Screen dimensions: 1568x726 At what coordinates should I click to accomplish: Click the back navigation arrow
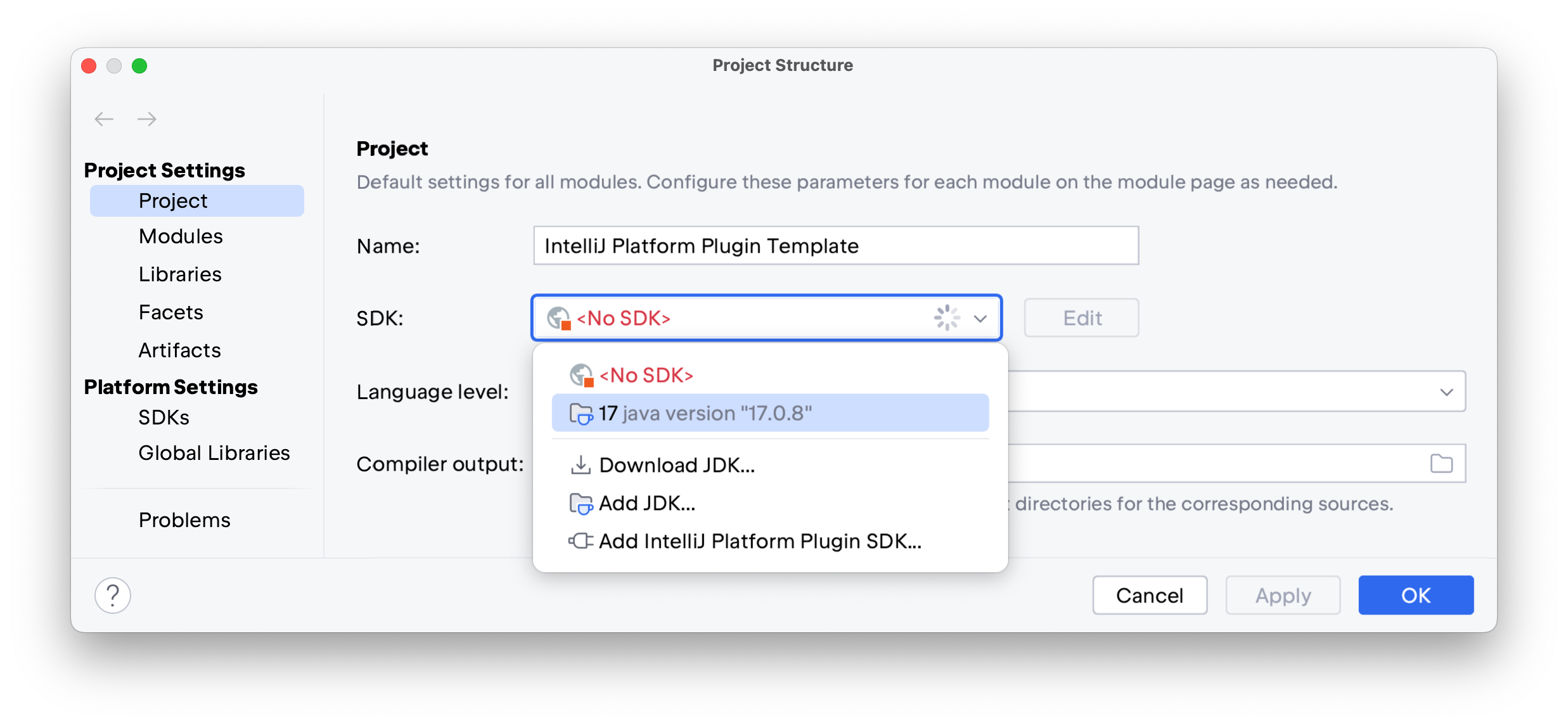click(104, 118)
